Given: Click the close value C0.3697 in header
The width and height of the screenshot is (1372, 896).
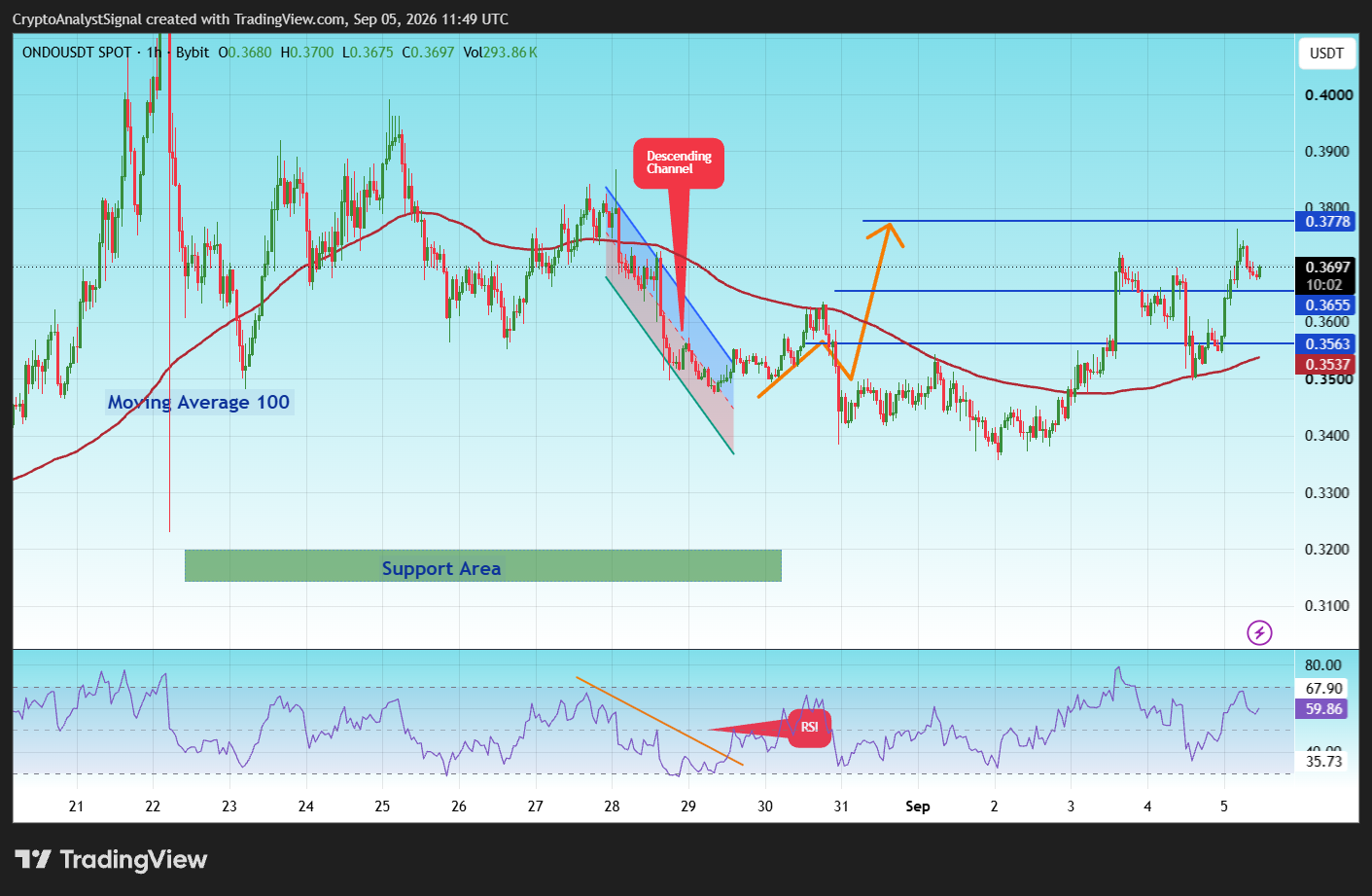Looking at the screenshot, I should 428,53.
